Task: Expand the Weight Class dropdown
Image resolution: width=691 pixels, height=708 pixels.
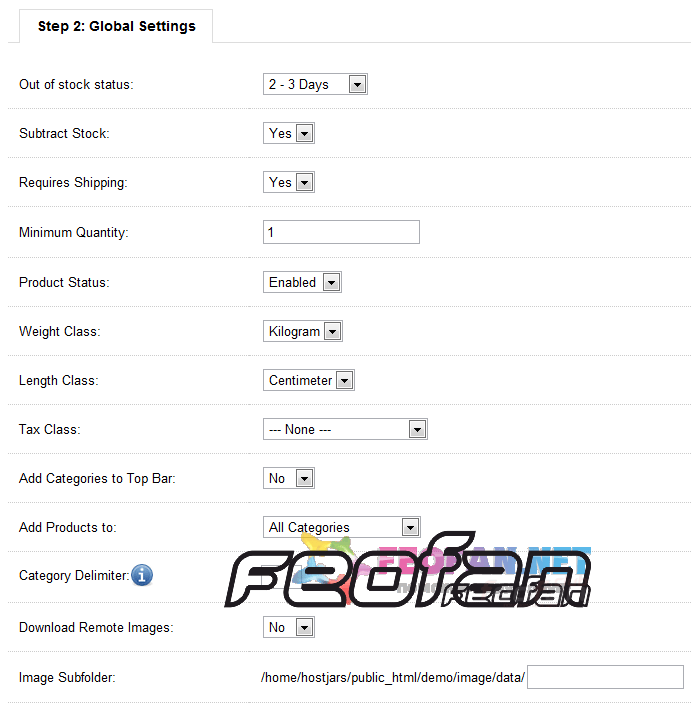Action: tap(303, 331)
